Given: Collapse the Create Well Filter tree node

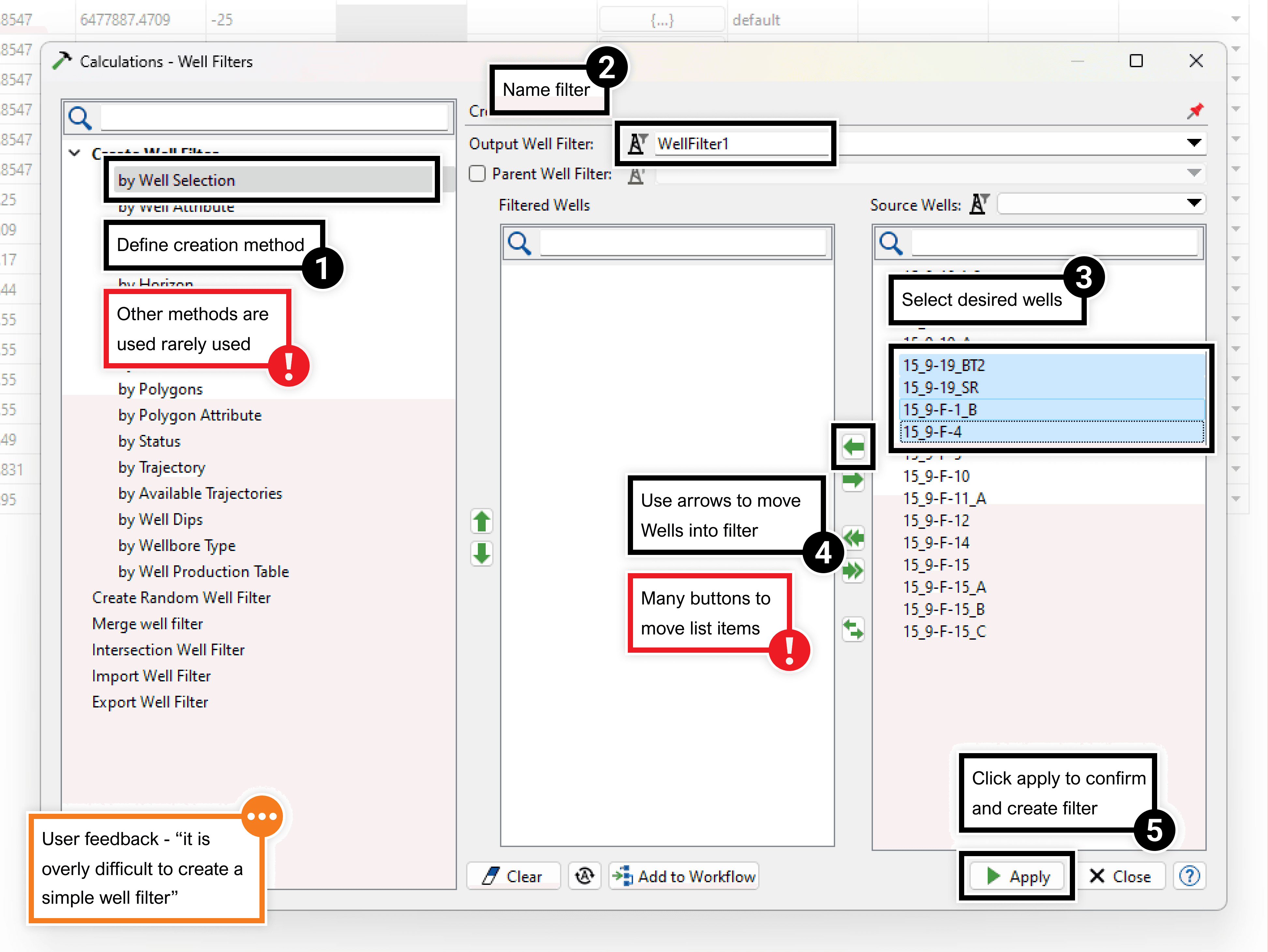Looking at the screenshot, I should click(x=75, y=153).
